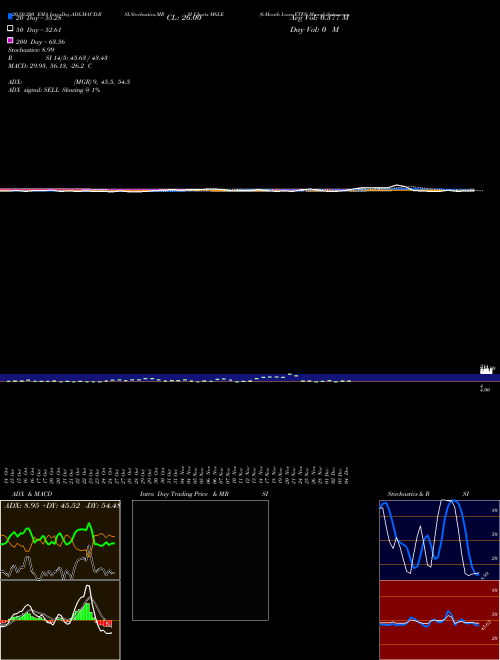Click the white volume bars icon at right
This screenshot has width=500, height=660.
click(x=487, y=370)
